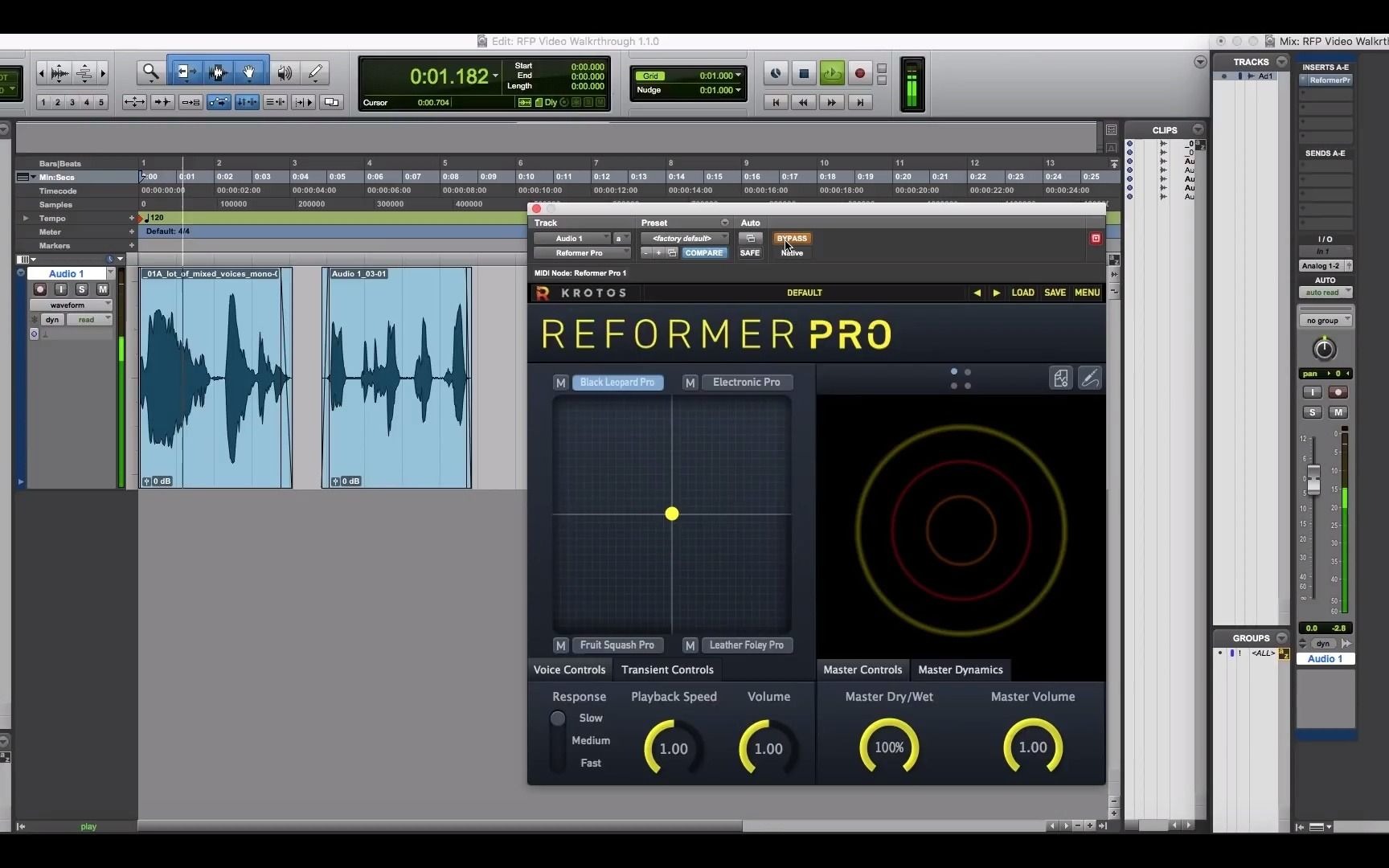Click the COMPARE button
The image size is (1389, 868).
tap(703, 253)
